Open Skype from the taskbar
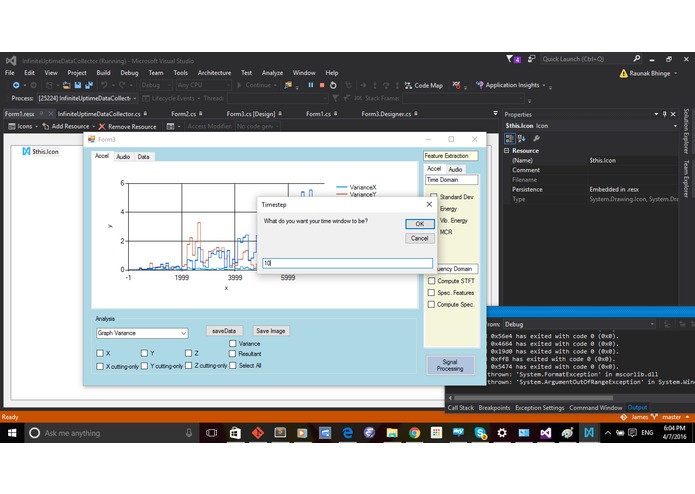Screen dimensions: 695x494 pyautogui.click(x=480, y=433)
